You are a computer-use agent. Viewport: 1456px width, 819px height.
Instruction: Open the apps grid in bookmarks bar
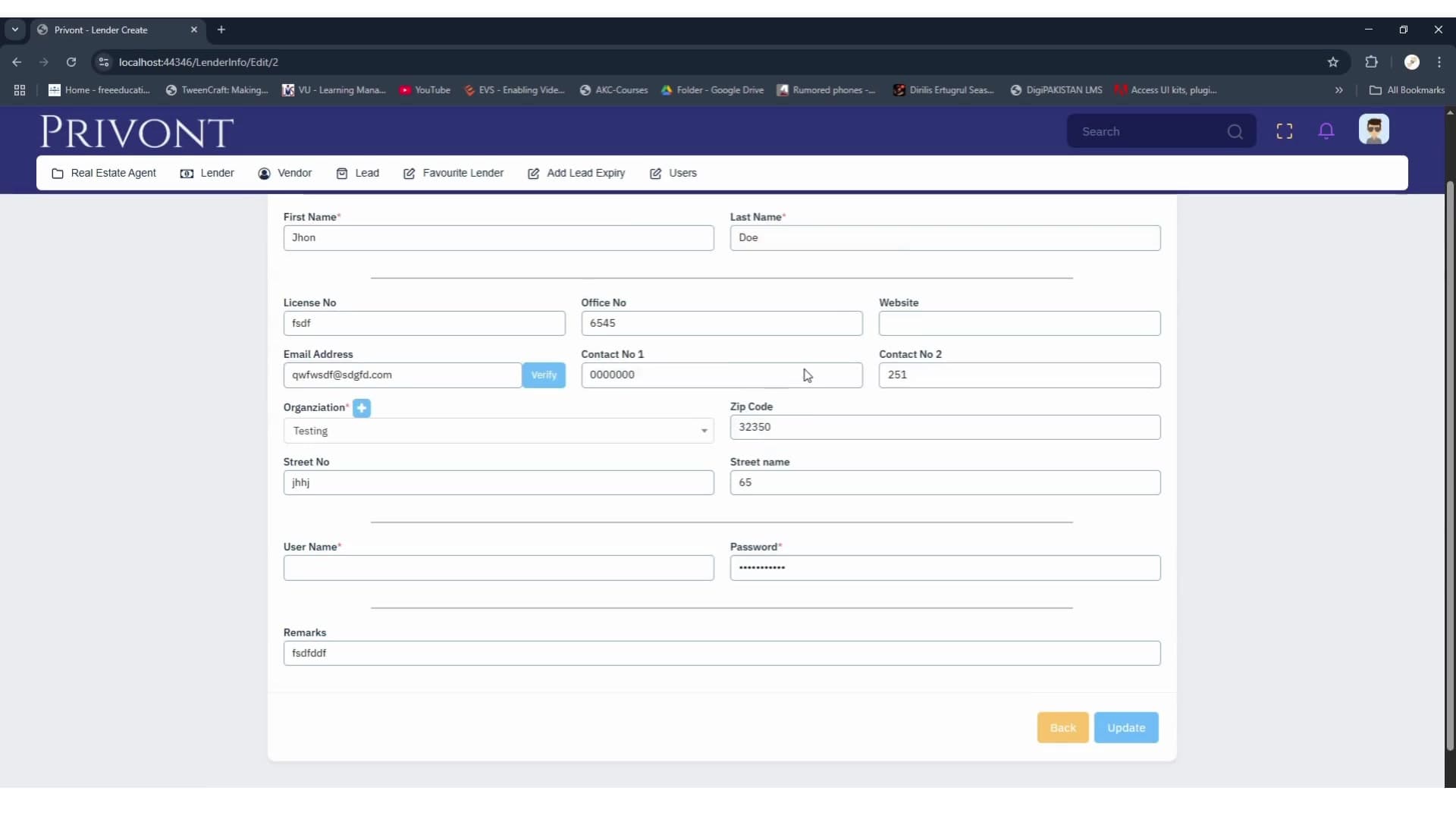click(x=20, y=90)
